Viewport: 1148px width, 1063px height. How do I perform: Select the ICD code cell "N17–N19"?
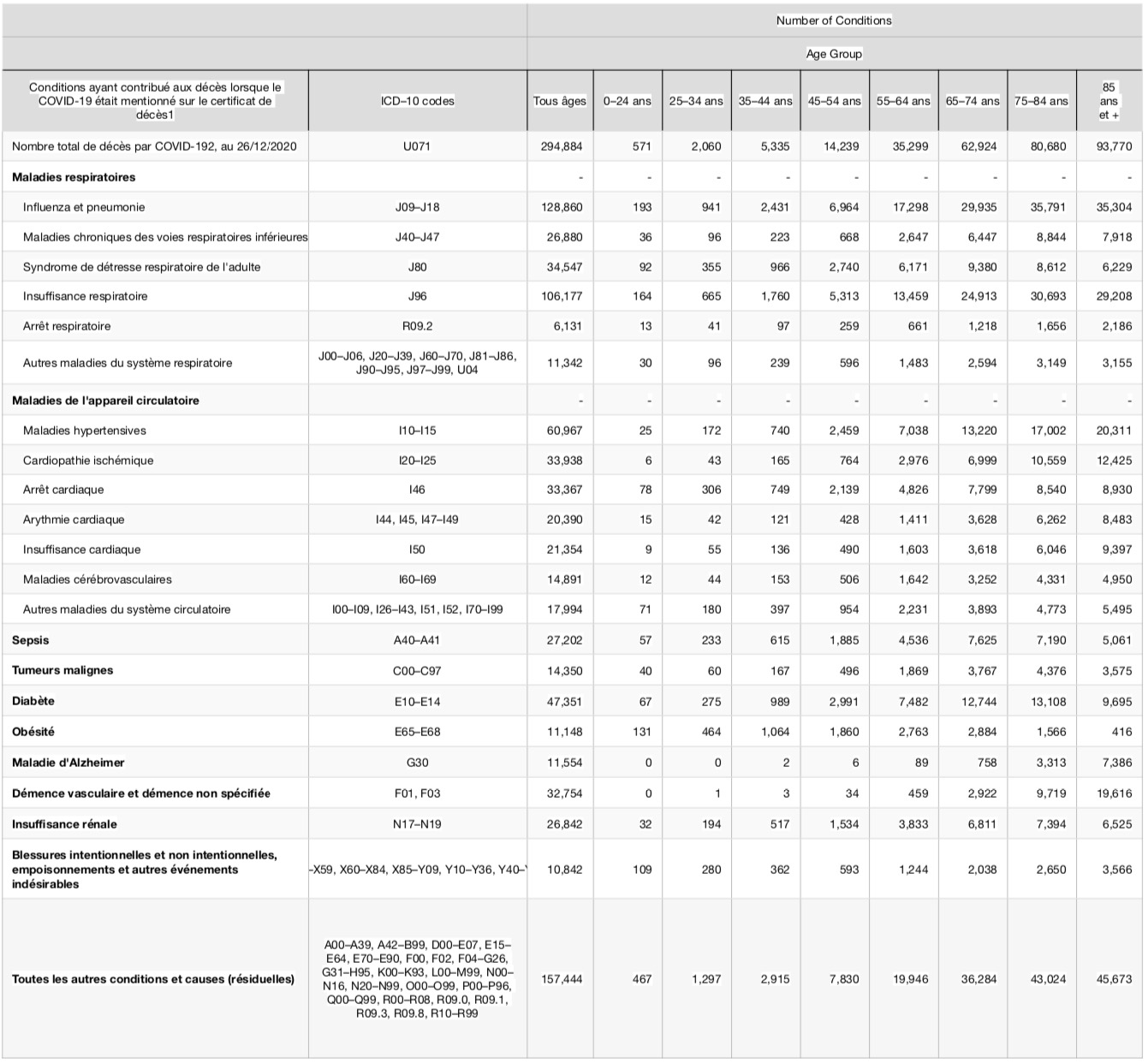pos(417,824)
